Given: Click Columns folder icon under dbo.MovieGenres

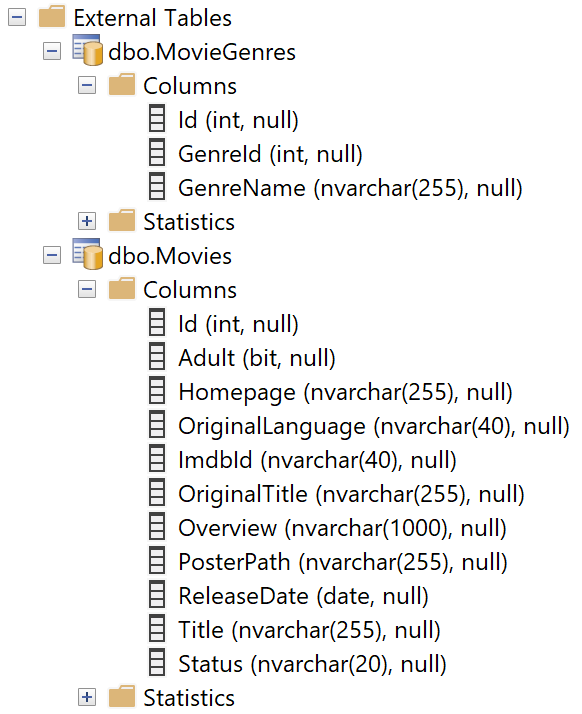Looking at the screenshot, I should 122,85.
